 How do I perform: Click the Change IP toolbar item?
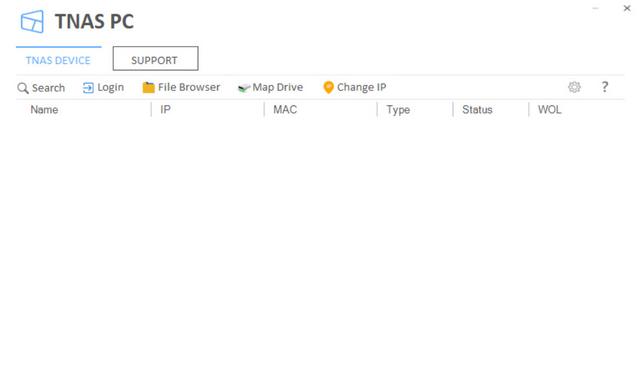(355, 87)
